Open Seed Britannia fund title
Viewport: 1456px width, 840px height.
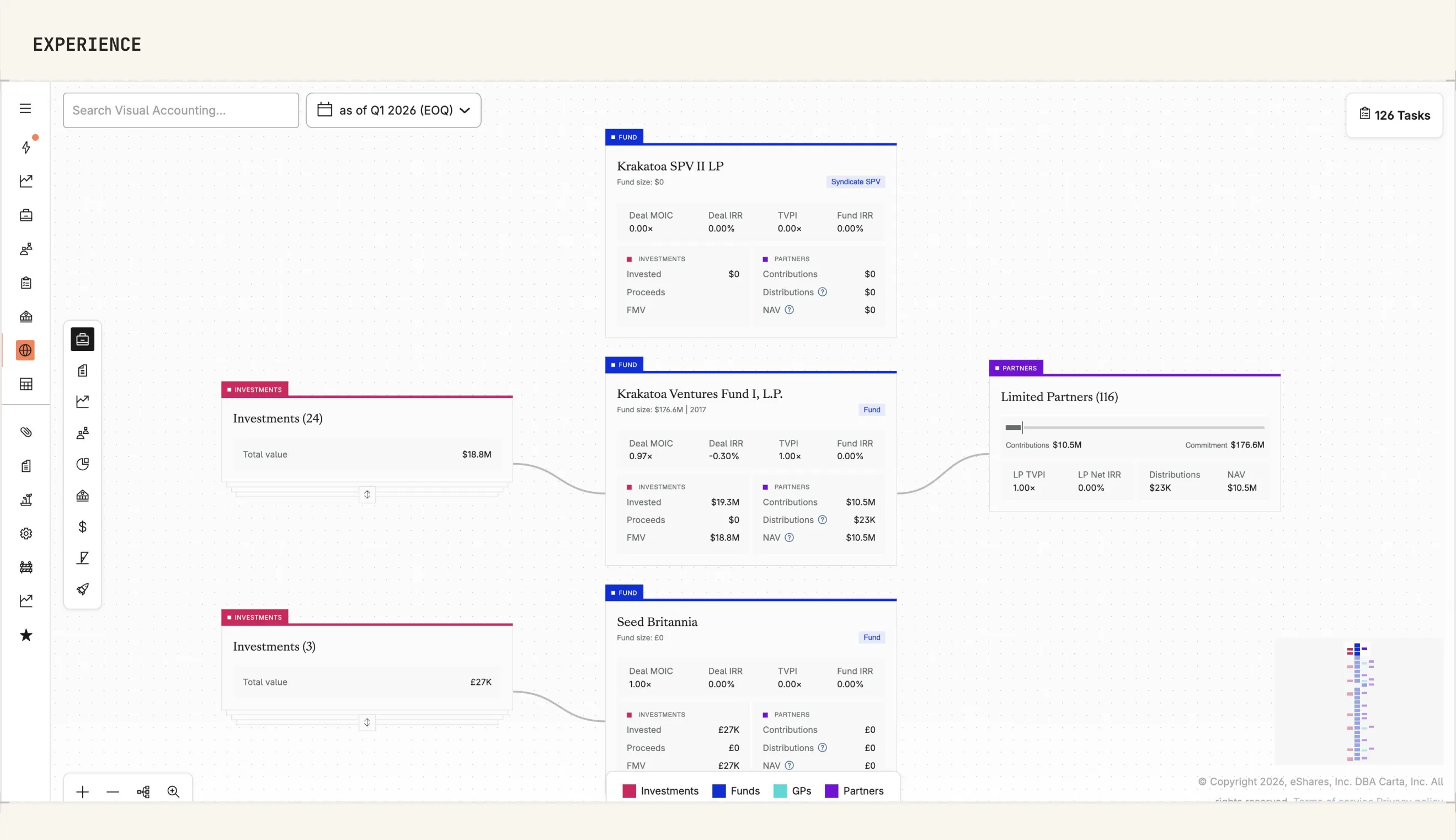click(657, 622)
